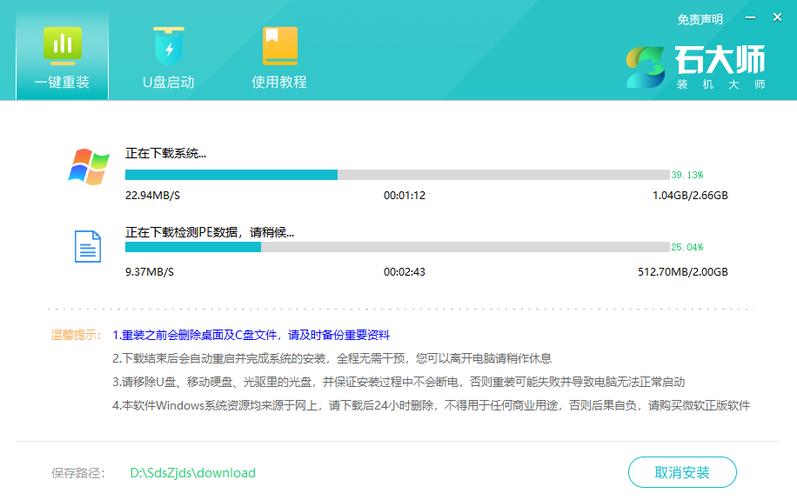Click the 石大师 logo

coord(695,67)
